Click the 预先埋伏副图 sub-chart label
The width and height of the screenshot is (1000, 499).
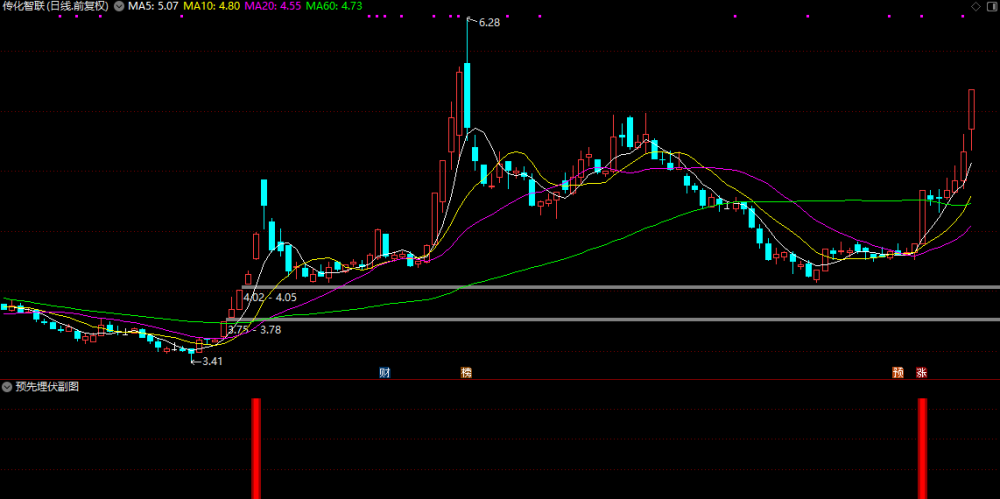click(x=47, y=386)
